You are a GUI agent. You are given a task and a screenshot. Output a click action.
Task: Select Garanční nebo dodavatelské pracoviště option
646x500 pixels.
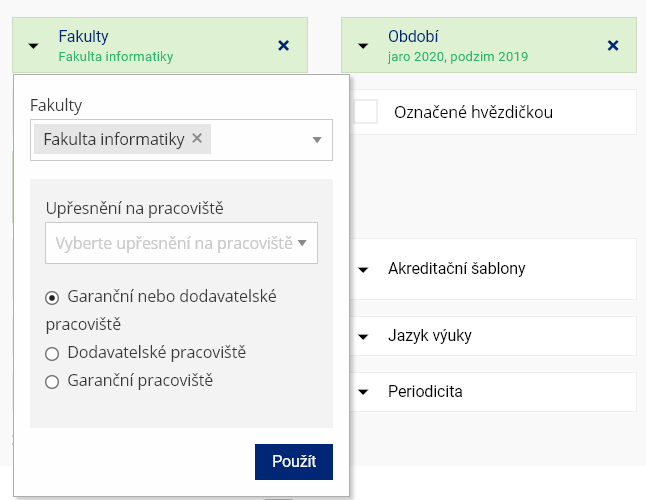tap(52, 298)
